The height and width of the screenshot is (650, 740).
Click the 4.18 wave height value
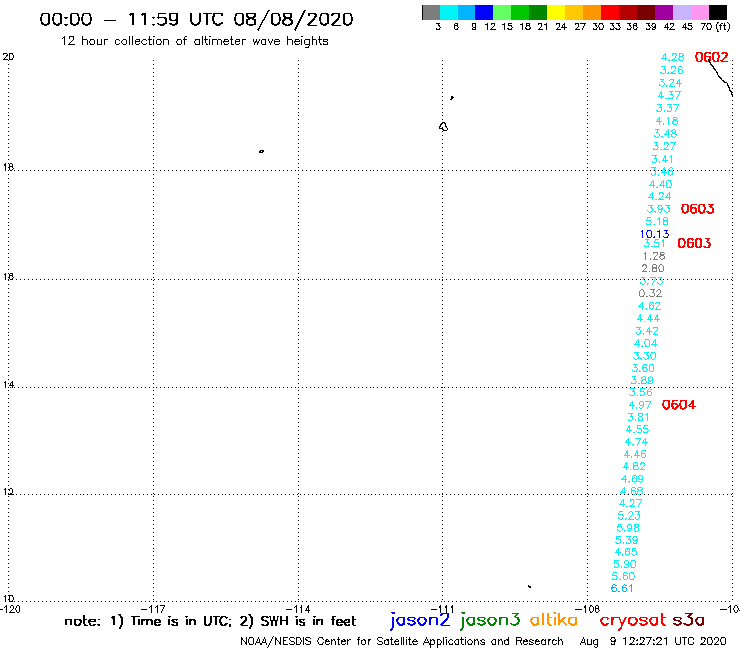pyautogui.click(x=667, y=121)
